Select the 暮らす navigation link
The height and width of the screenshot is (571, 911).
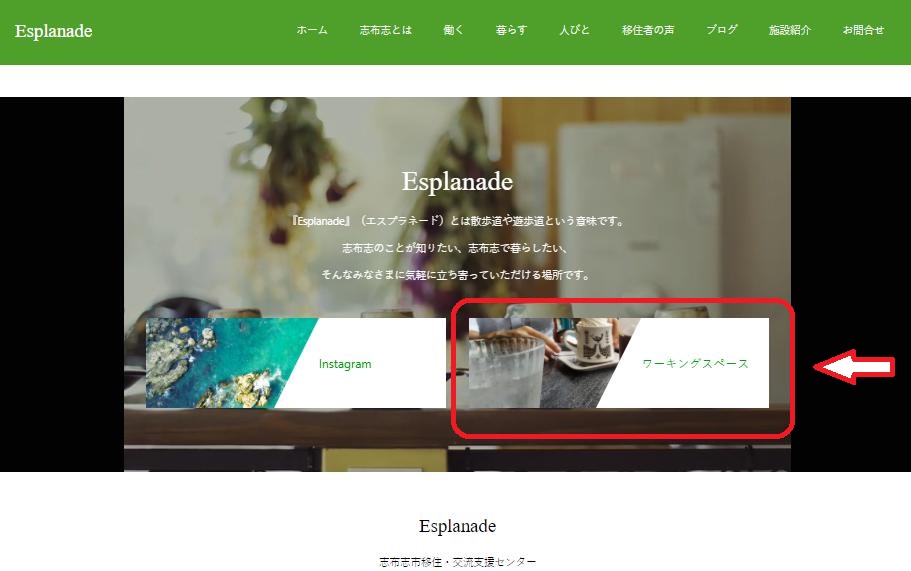[x=511, y=30]
